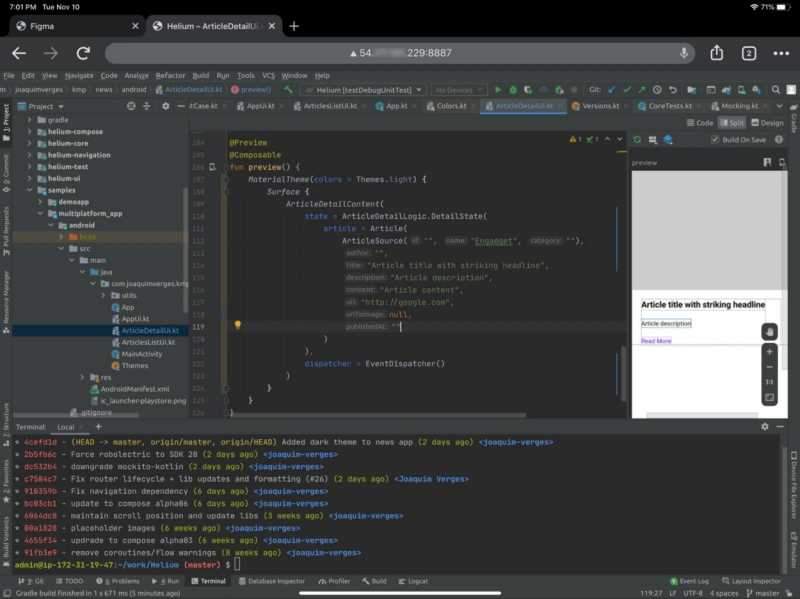This screenshot has width=800, height=599.
Task: Switch editor to Split view mode
Action: click(x=732, y=123)
